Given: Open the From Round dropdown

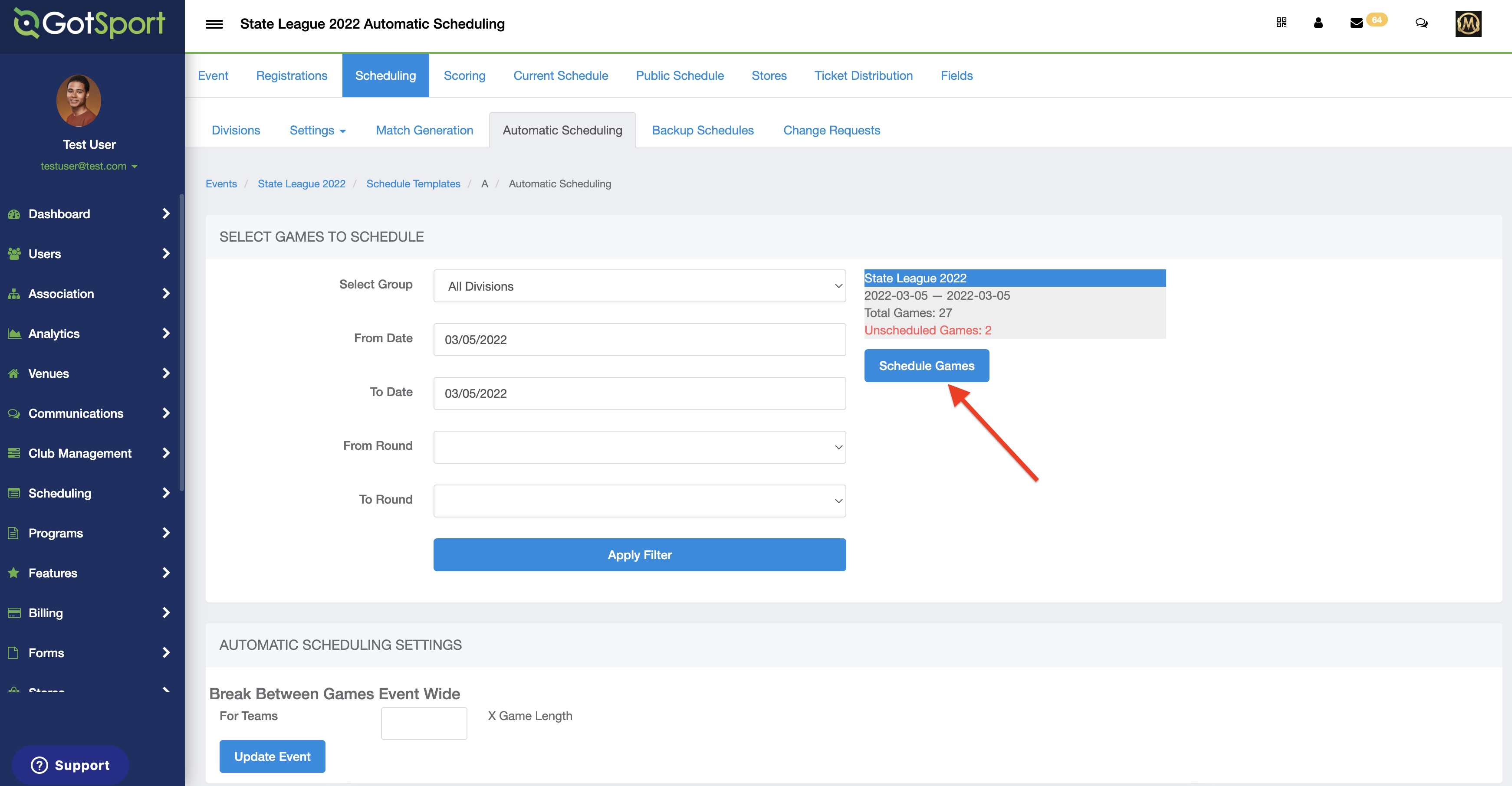Looking at the screenshot, I should point(639,447).
